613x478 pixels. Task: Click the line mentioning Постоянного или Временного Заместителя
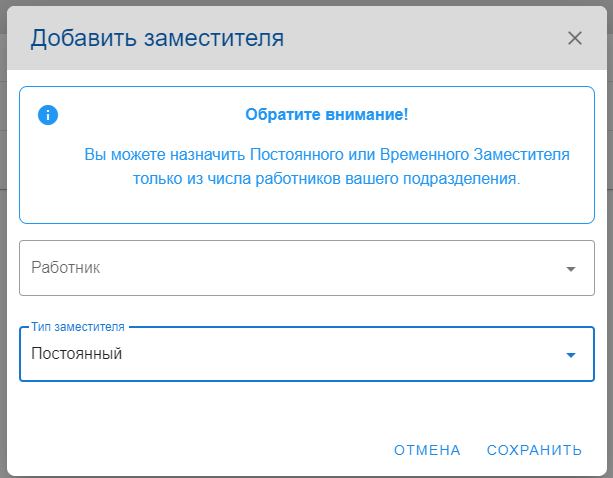tap(326, 156)
